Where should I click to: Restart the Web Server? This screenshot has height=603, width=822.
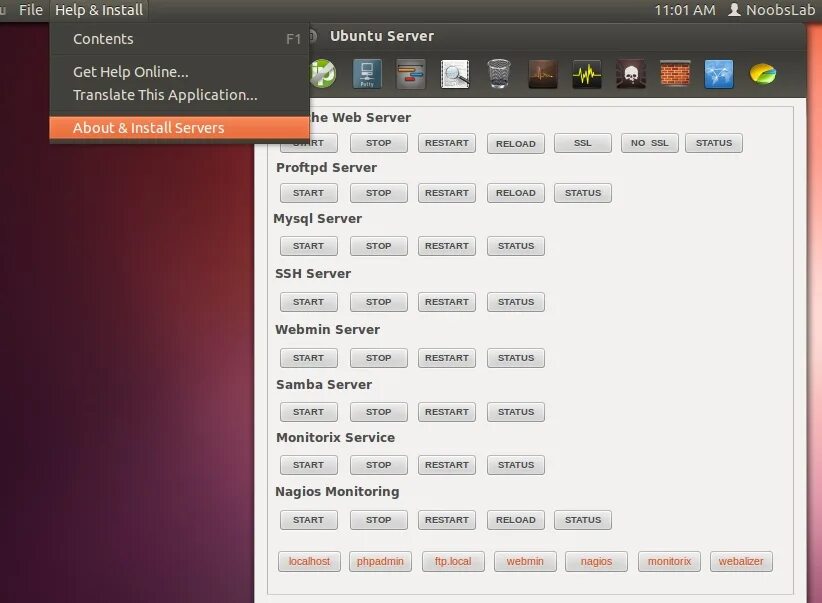[447, 143]
